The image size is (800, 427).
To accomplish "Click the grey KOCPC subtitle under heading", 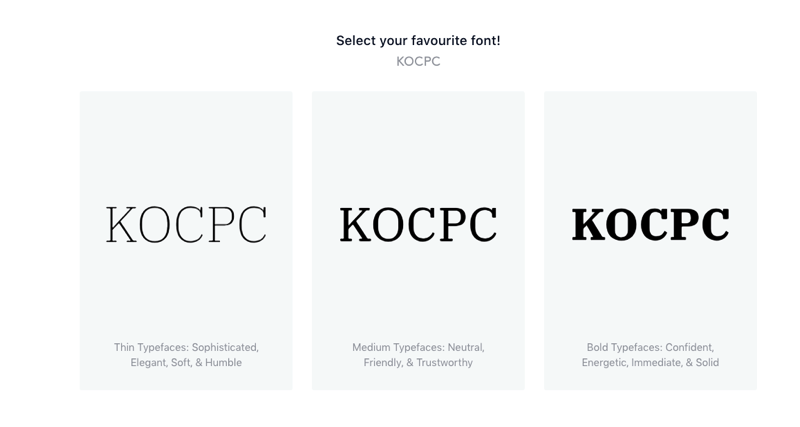I will (x=418, y=61).
